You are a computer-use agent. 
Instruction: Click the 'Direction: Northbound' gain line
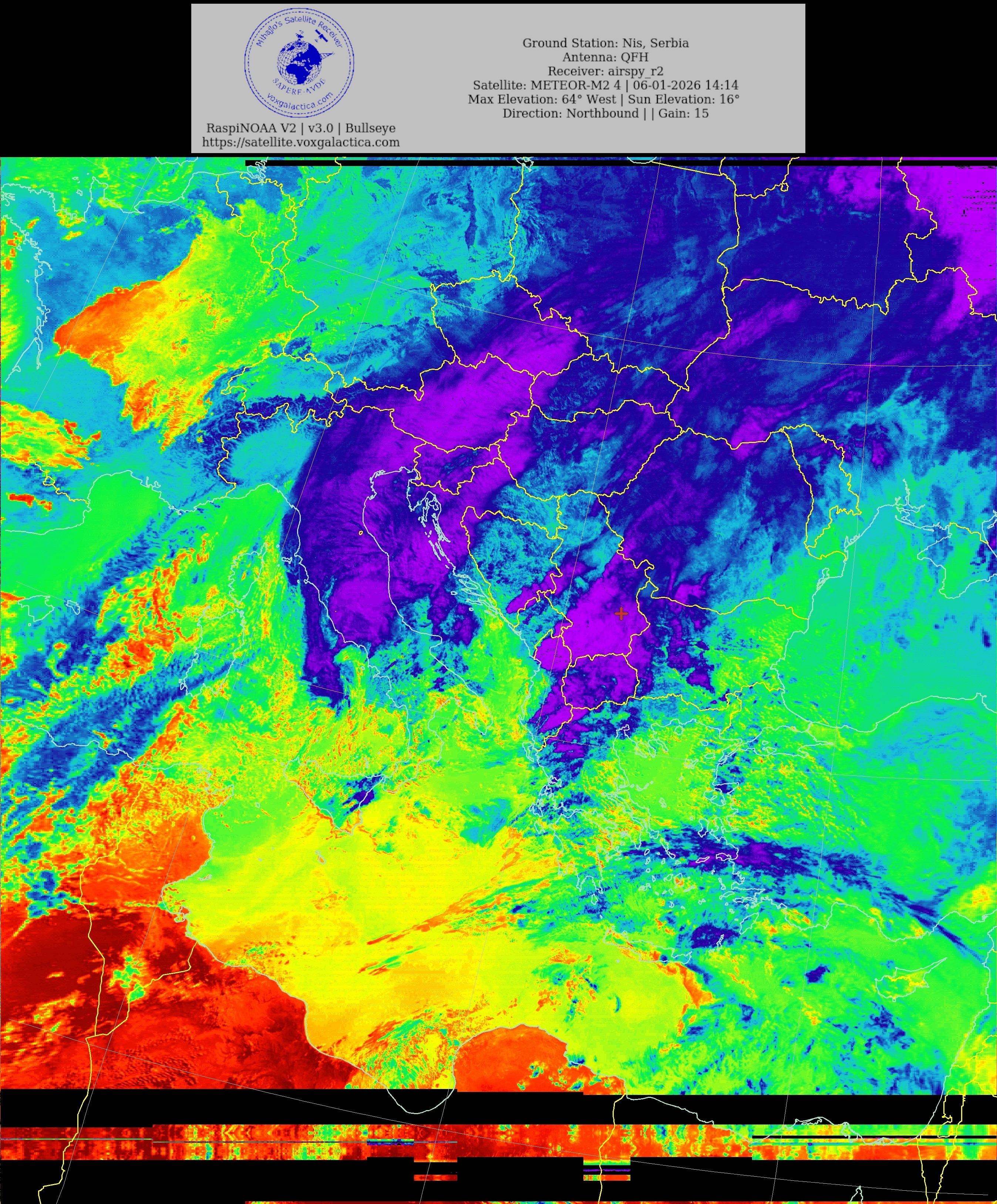point(605,114)
